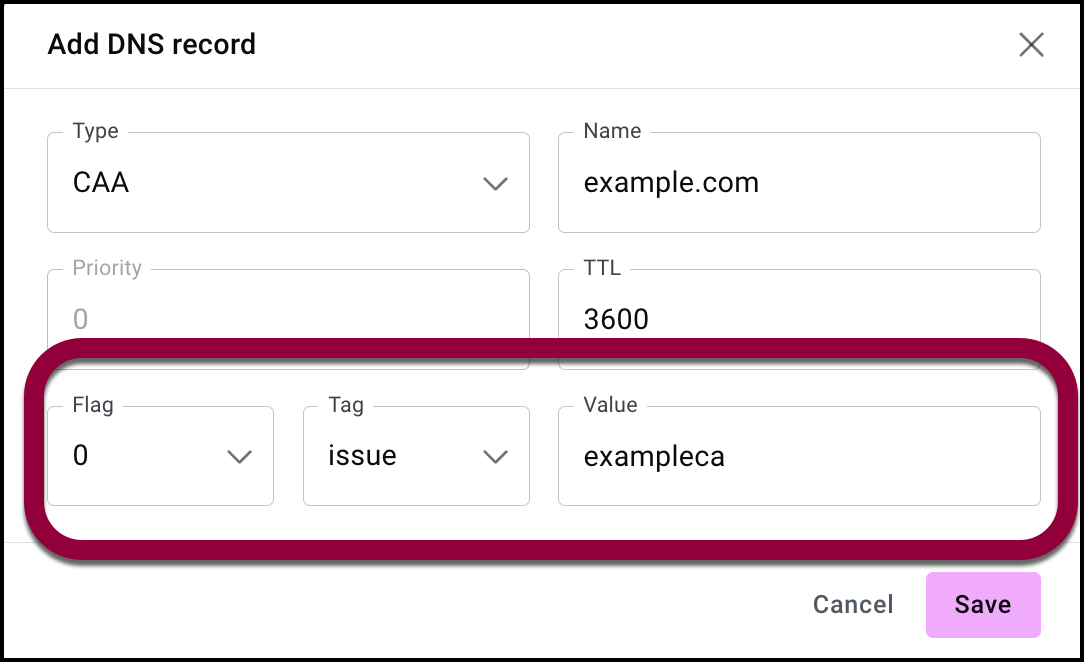Screen dimensions: 1084x662
Task: Click the CAA record type text
Action: pos(101,183)
